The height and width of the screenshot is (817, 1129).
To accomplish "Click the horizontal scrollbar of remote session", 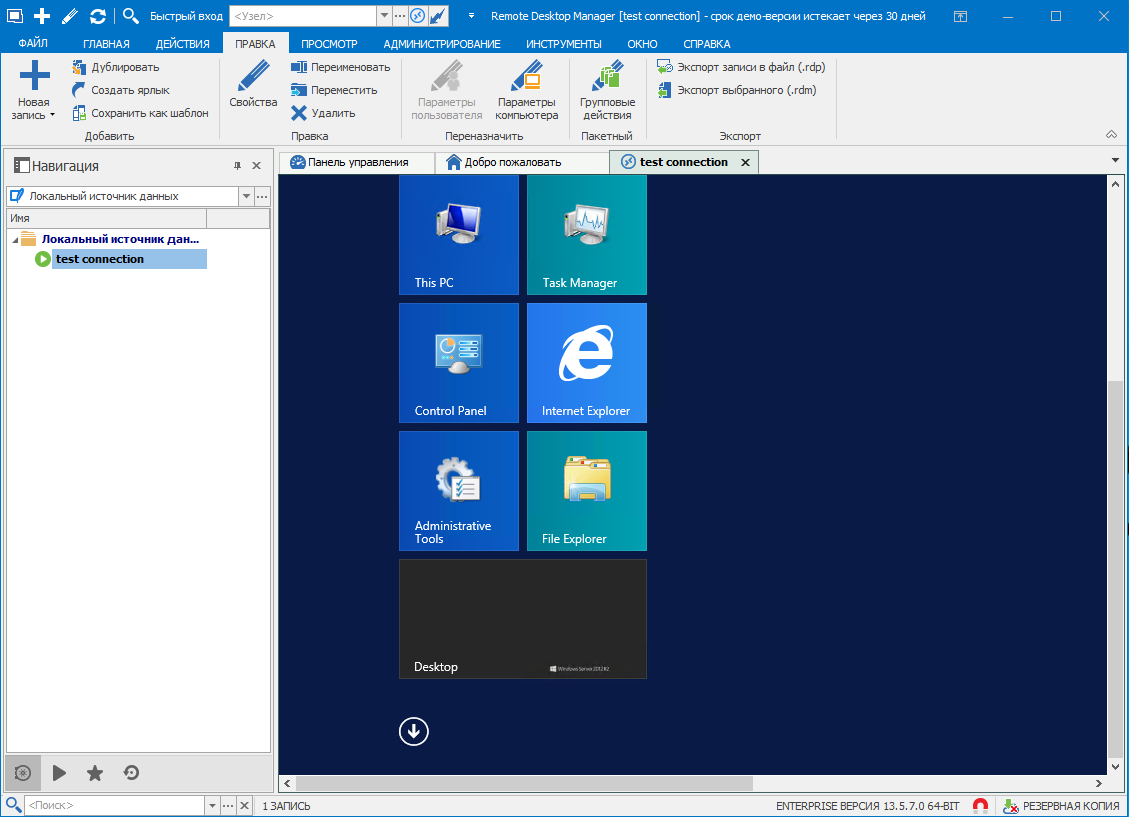I will coord(524,783).
